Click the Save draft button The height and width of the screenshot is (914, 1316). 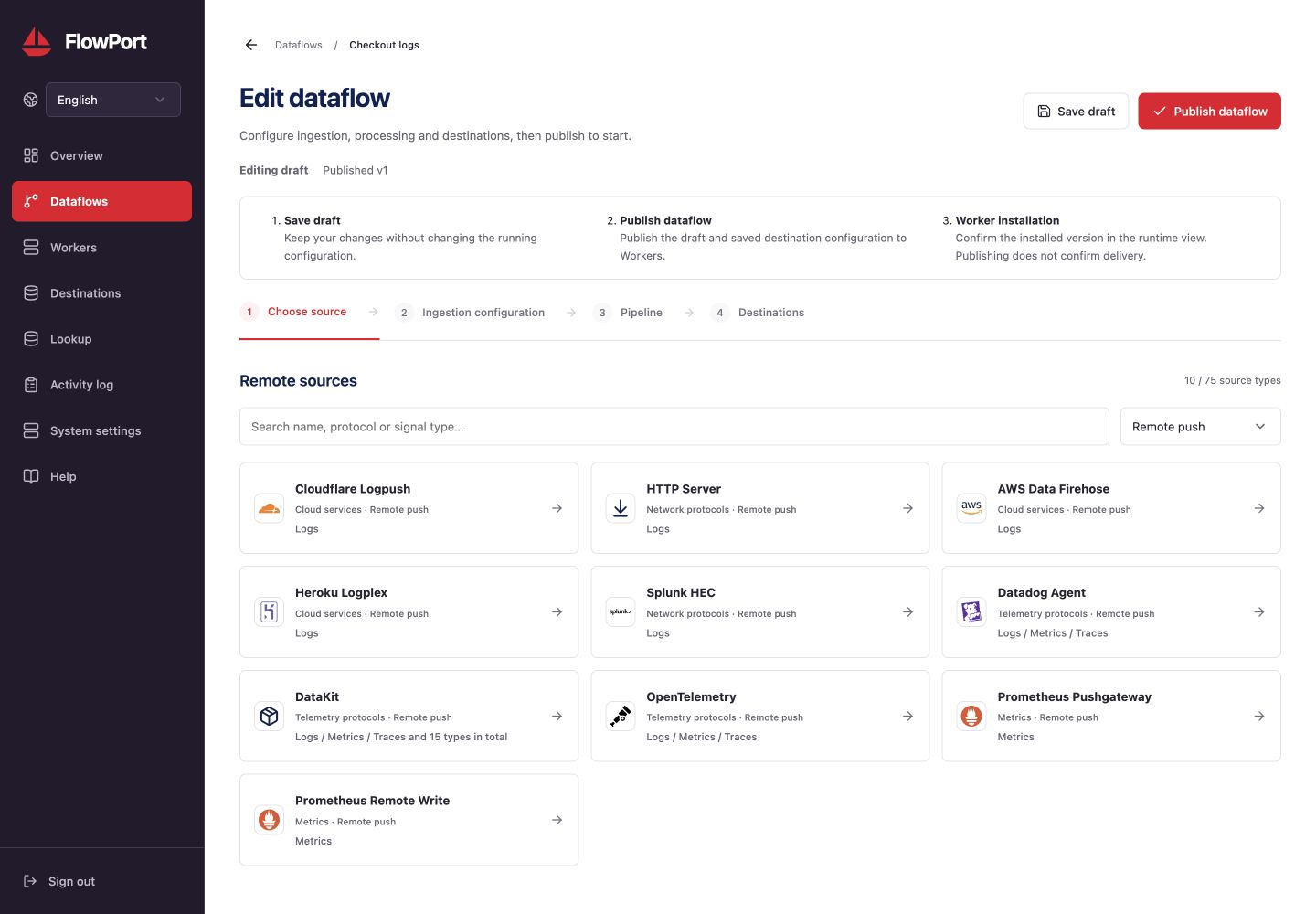coord(1076,112)
